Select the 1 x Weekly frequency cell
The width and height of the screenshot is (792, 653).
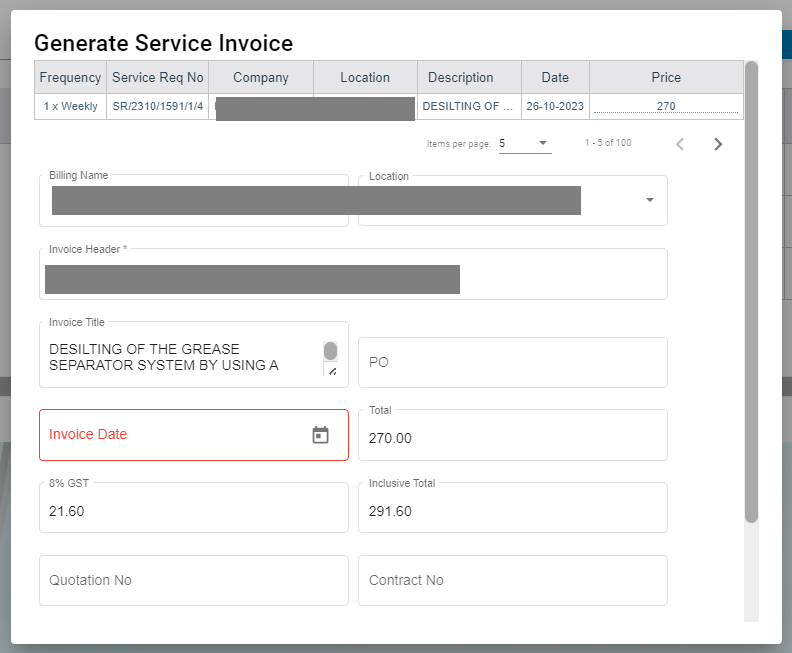coord(70,106)
